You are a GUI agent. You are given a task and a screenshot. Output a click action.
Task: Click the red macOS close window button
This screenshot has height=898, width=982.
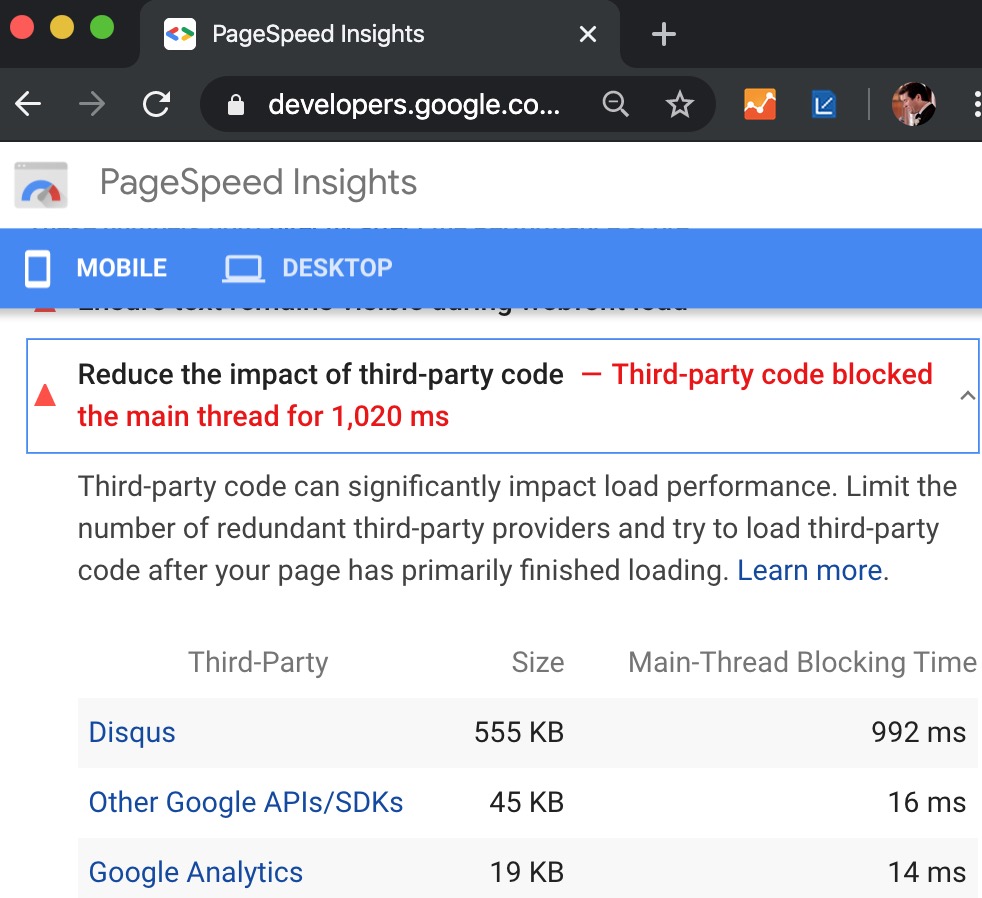pos(22,27)
